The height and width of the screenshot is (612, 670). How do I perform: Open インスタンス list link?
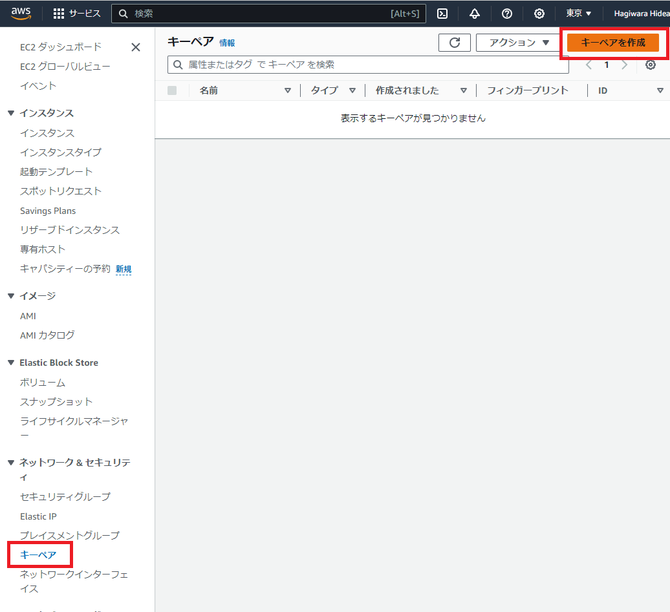click(x=47, y=133)
